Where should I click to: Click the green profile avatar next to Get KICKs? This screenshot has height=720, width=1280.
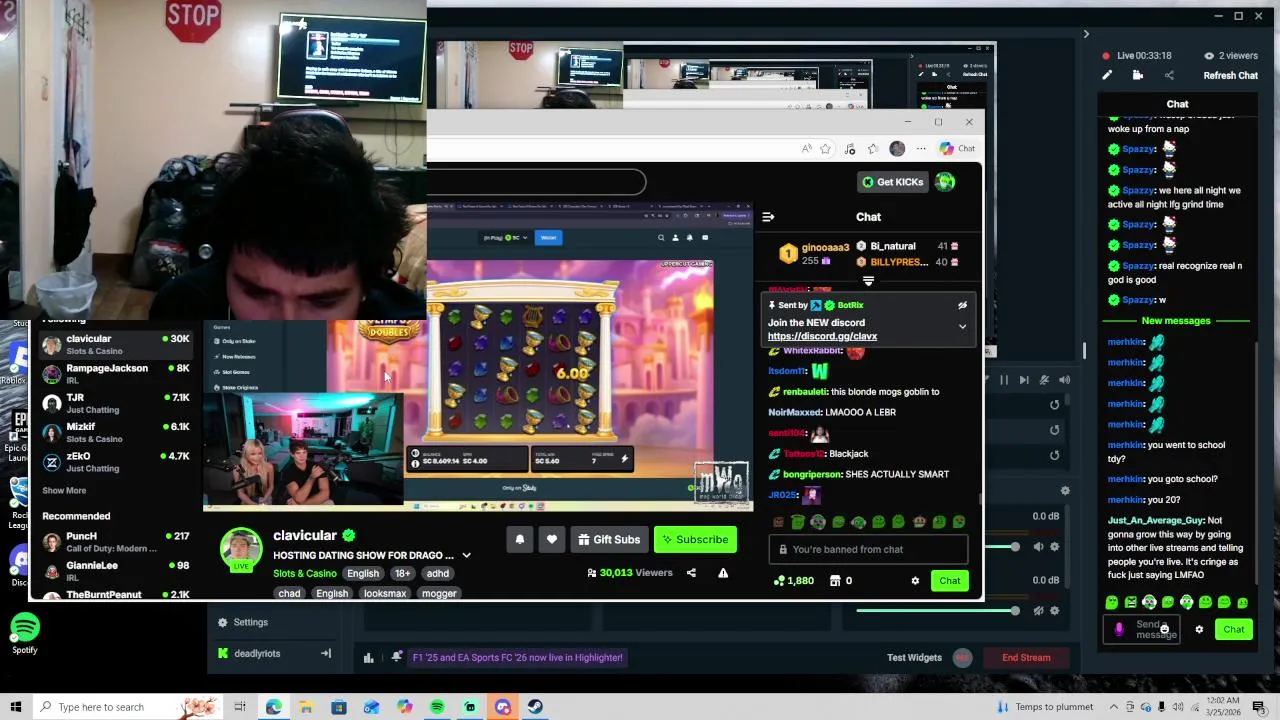point(945,182)
